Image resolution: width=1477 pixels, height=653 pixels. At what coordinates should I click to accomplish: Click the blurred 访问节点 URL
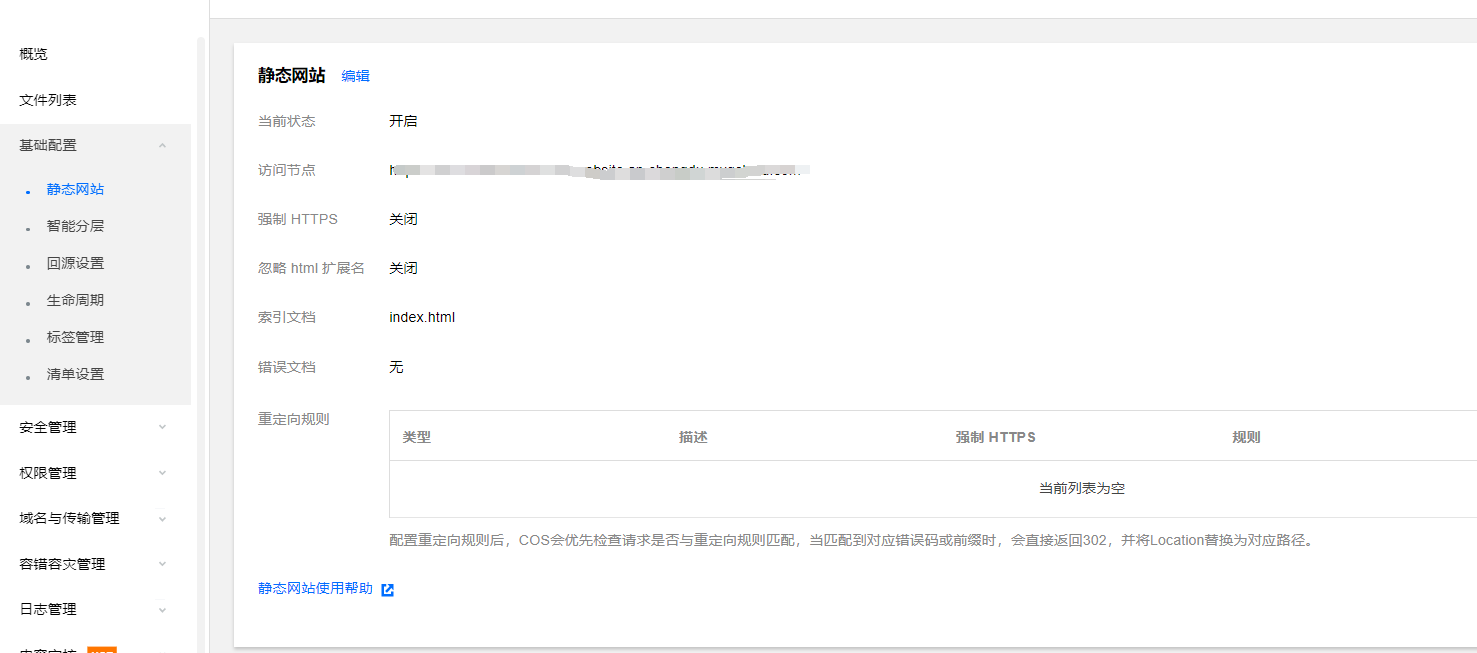click(x=598, y=171)
